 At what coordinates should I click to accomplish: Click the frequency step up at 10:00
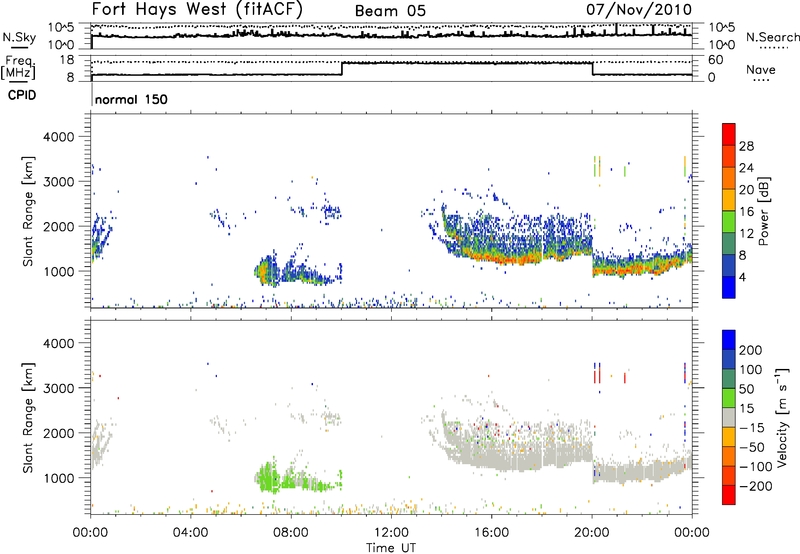tap(342, 68)
